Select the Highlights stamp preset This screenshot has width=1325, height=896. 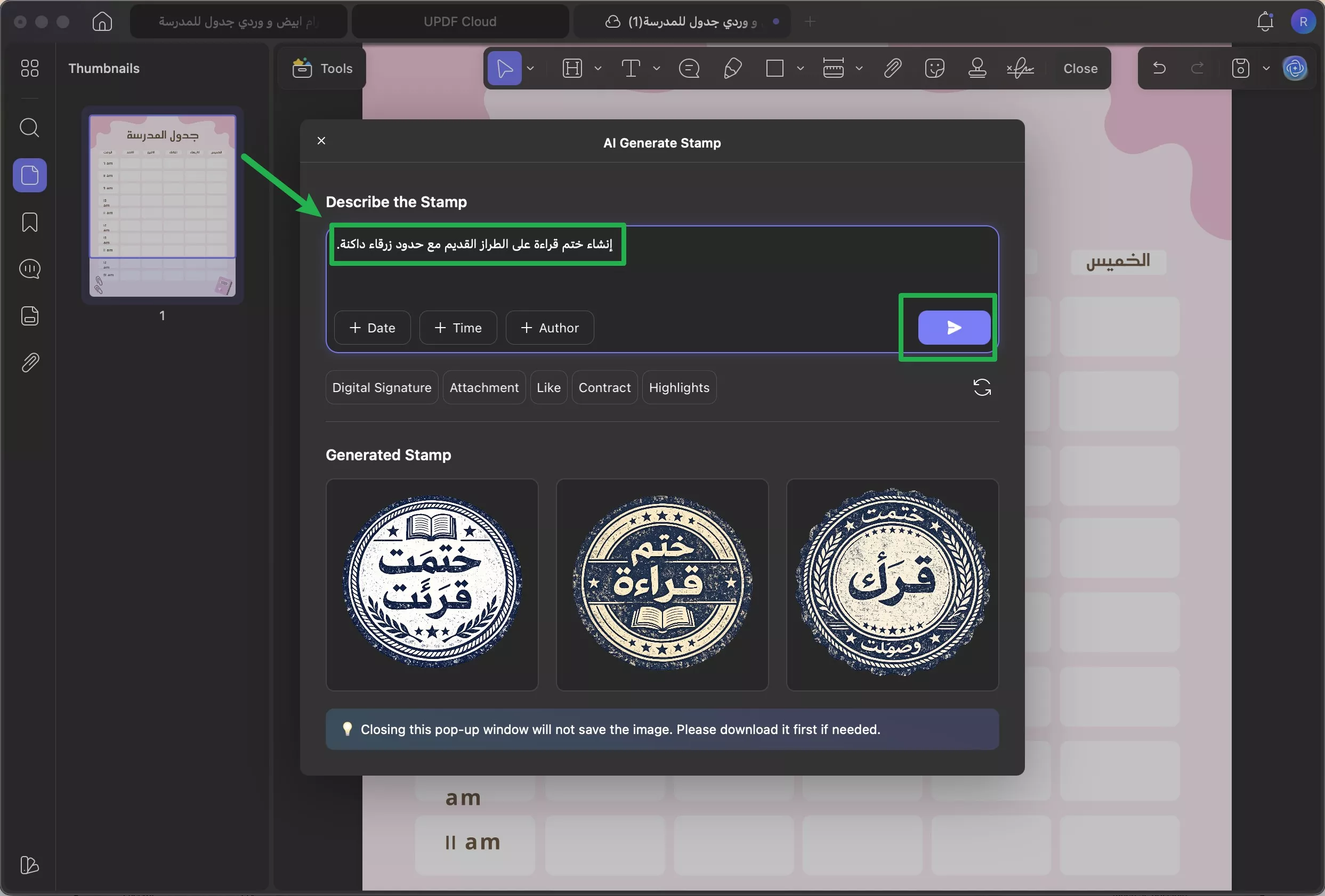pos(679,387)
